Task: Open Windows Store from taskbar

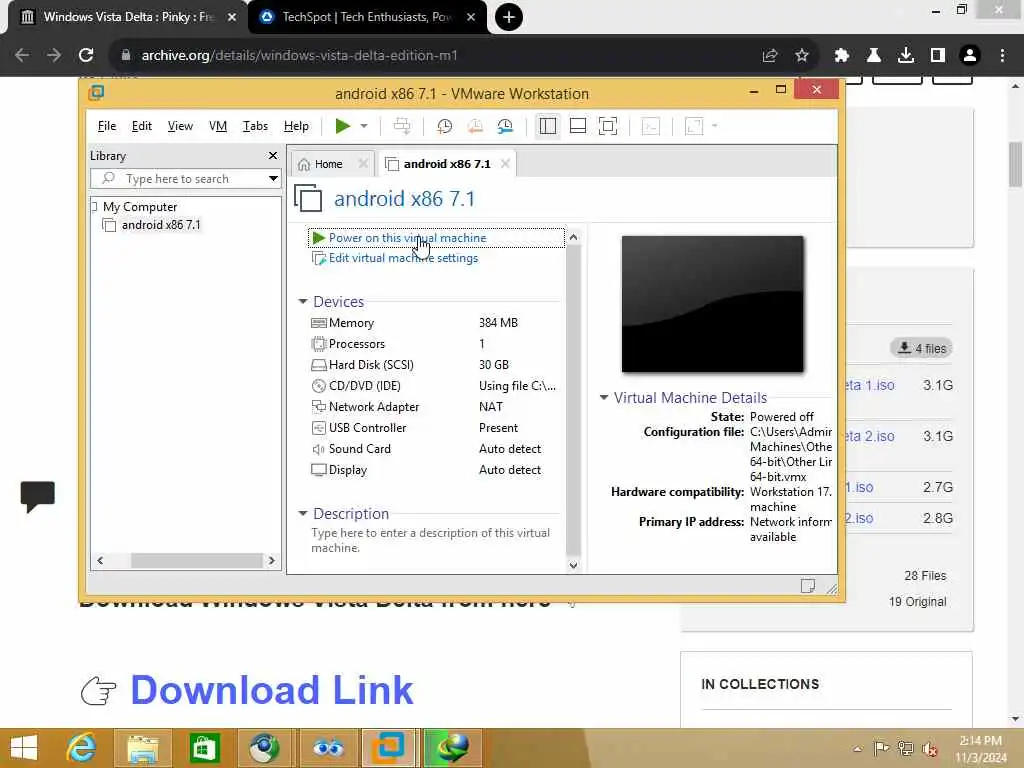Action: click(204, 748)
